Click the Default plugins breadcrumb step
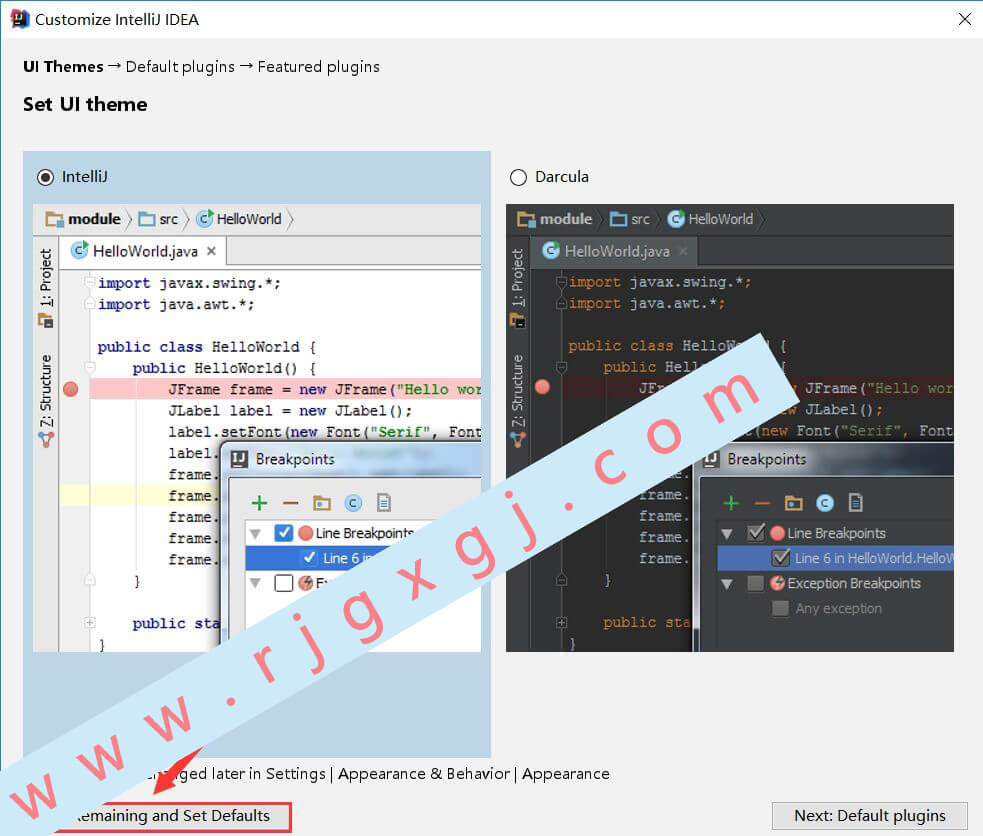The height and width of the screenshot is (836, 983). tap(180, 66)
